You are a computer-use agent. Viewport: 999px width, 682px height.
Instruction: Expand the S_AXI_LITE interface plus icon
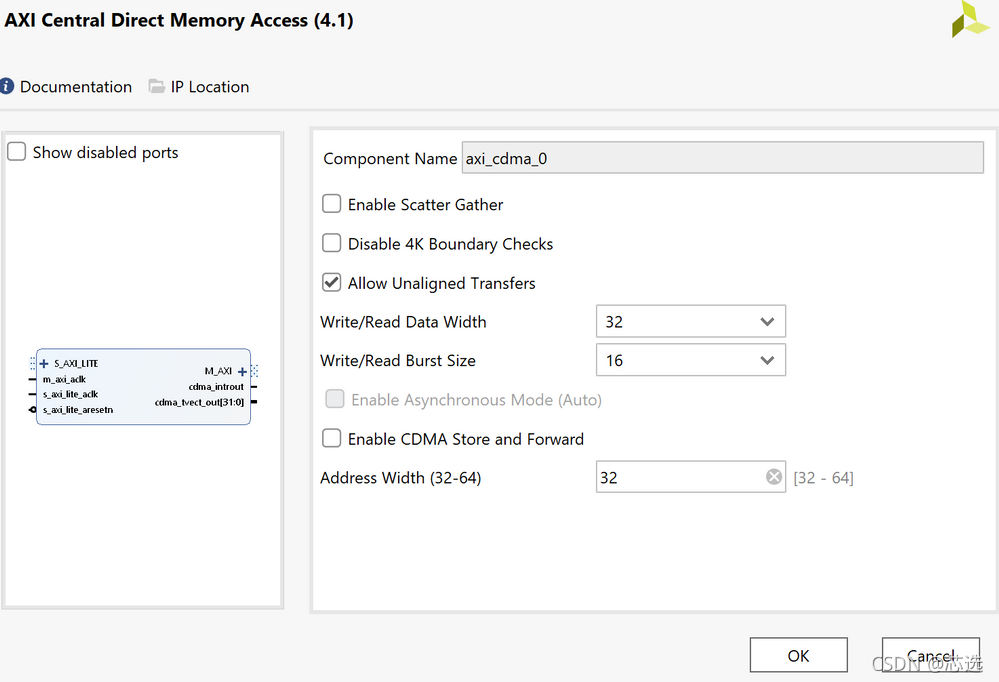tap(44, 364)
